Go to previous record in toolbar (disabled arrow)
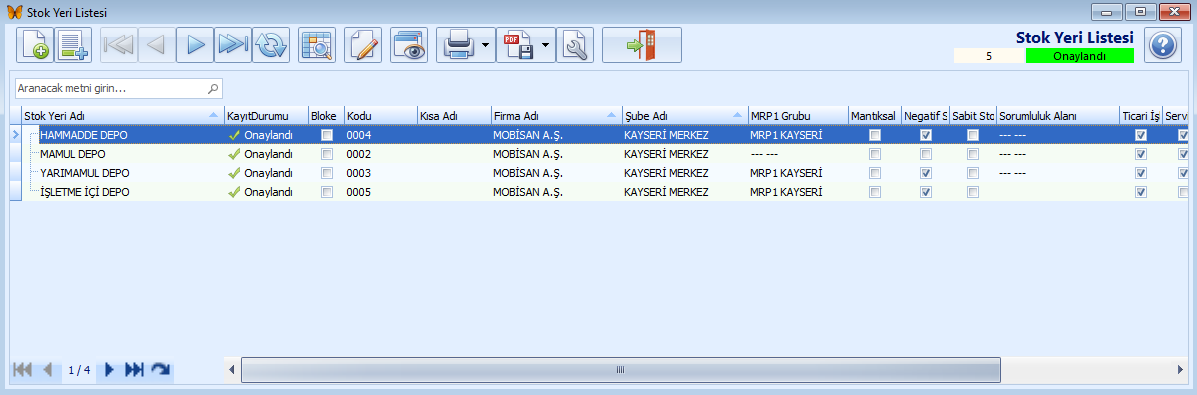 pyautogui.click(x=156, y=45)
